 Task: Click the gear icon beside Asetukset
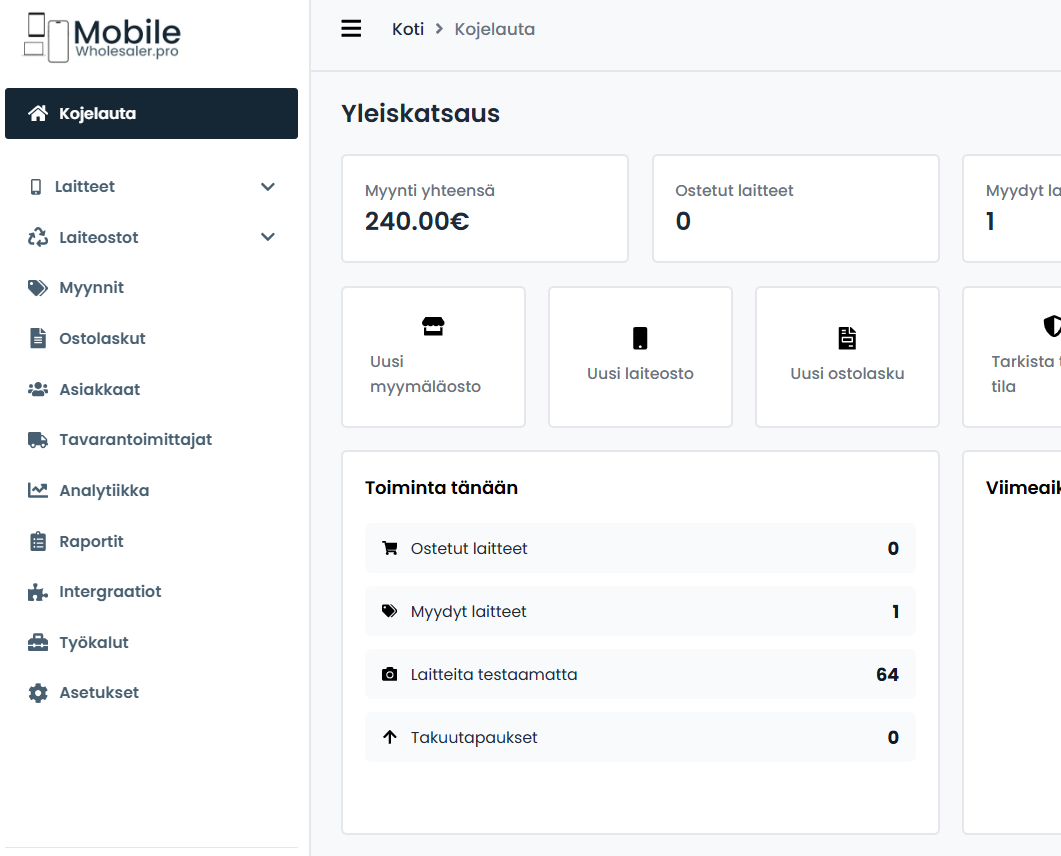(38, 693)
